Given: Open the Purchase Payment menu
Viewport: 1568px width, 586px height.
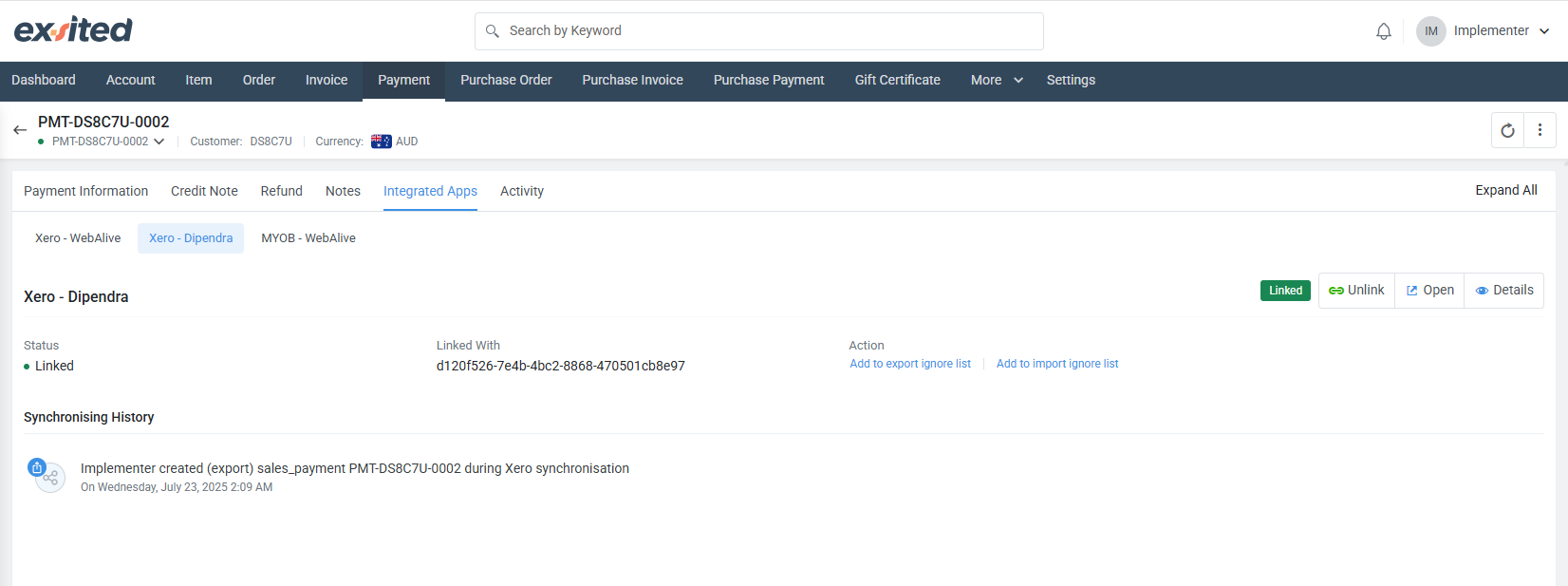Looking at the screenshot, I should click(x=769, y=81).
